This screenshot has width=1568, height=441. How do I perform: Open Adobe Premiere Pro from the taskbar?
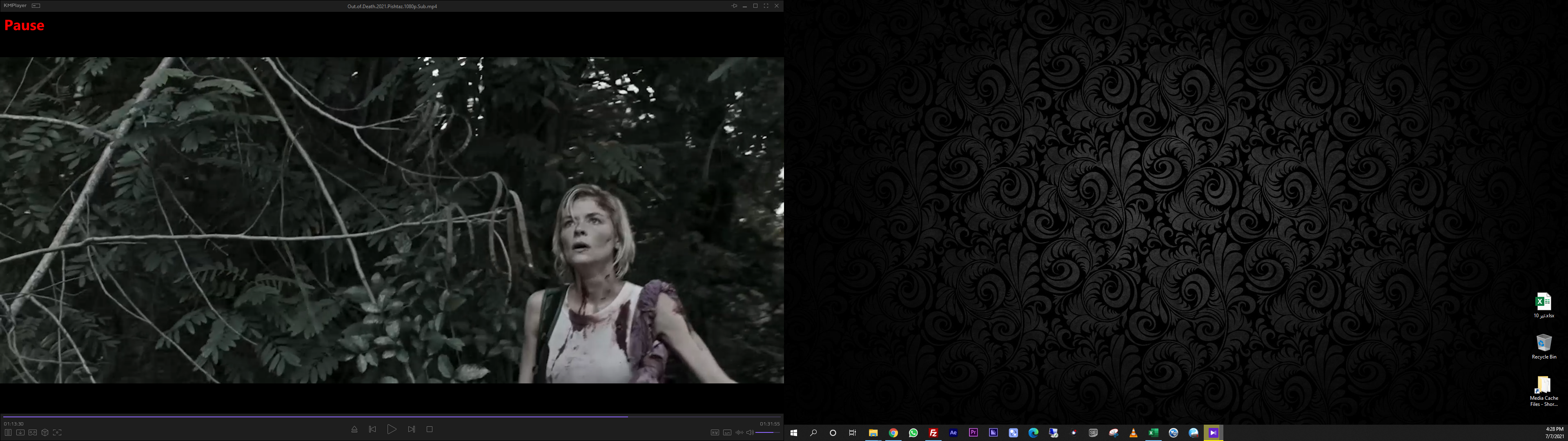click(973, 432)
